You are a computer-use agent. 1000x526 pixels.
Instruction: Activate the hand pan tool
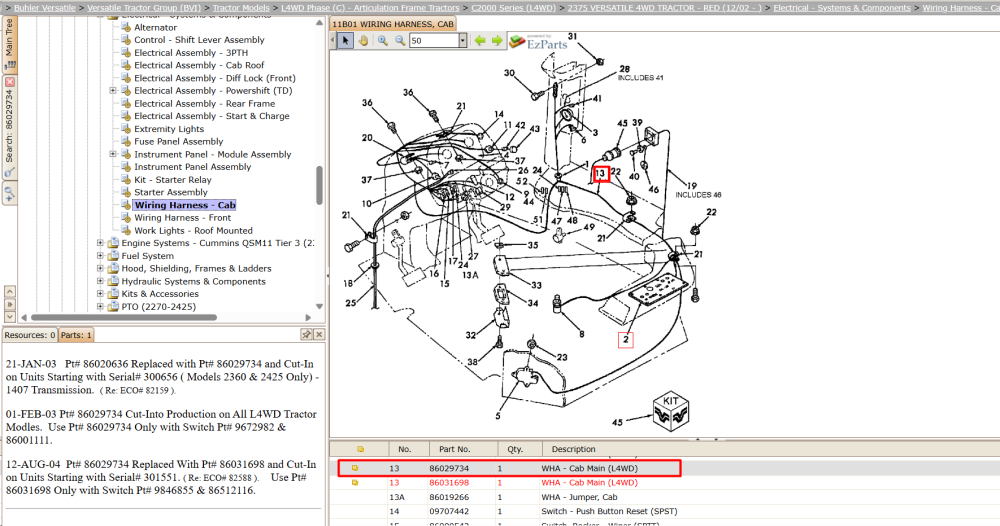pyautogui.click(x=363, y=41)
